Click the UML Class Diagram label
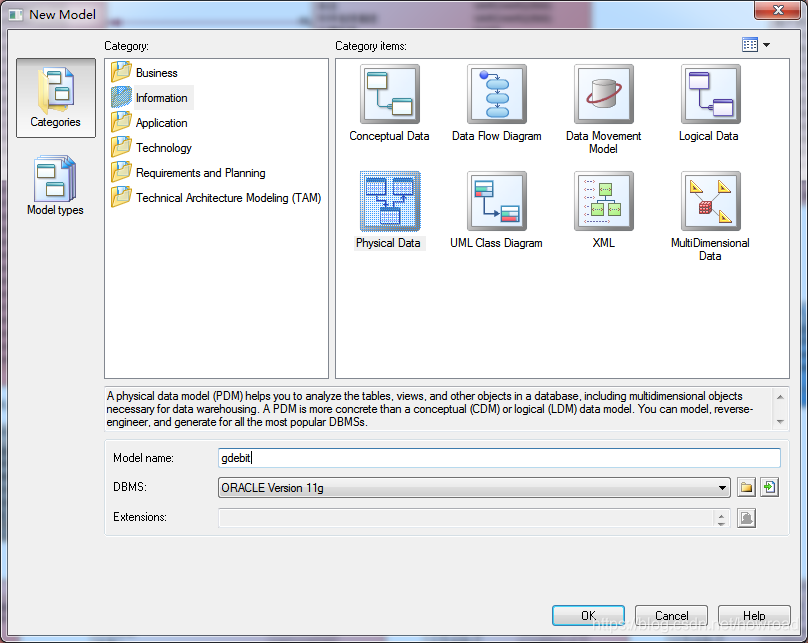 pos(496,243)
